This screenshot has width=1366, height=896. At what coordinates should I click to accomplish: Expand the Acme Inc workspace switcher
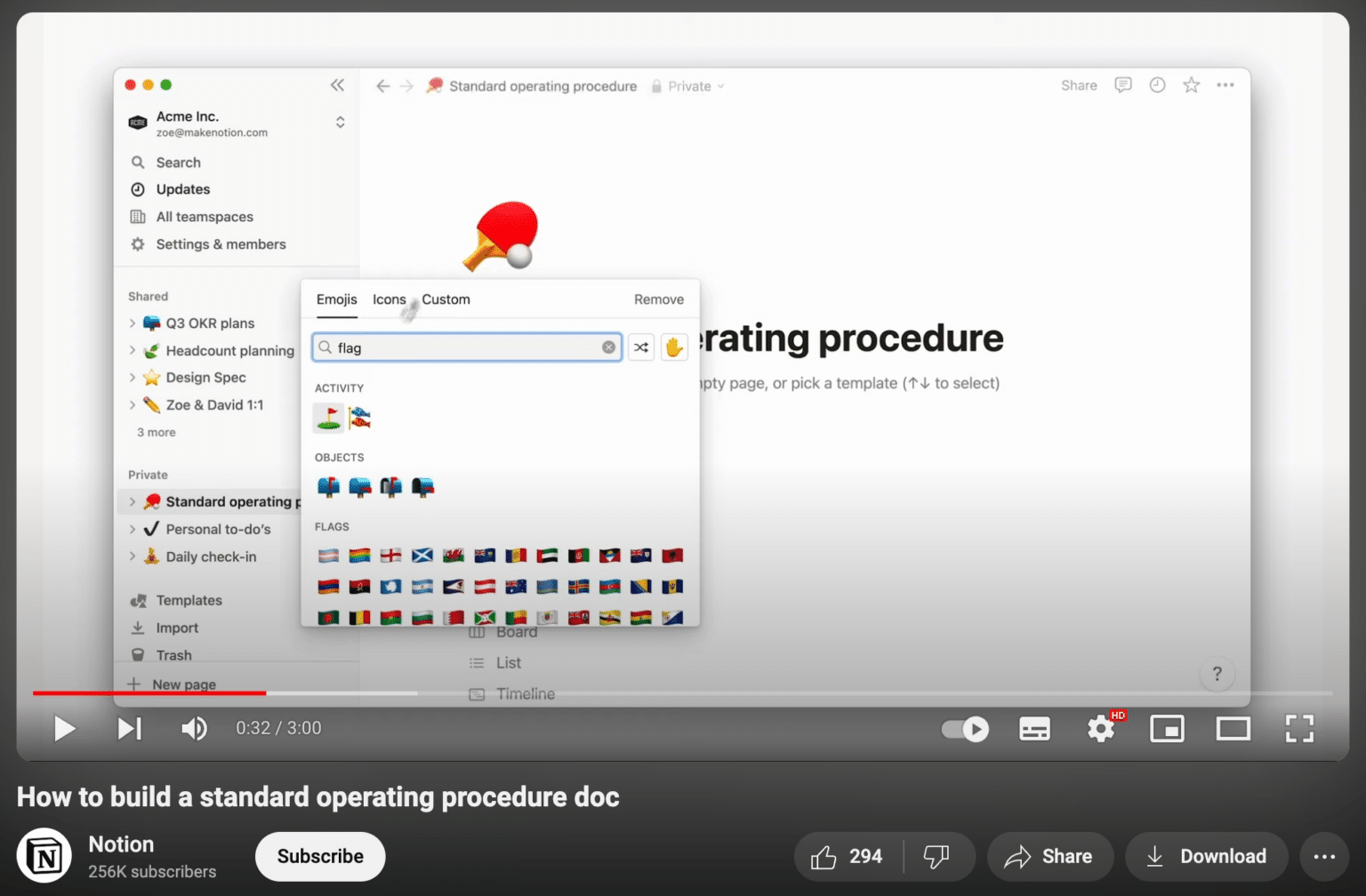click(340, 122)
